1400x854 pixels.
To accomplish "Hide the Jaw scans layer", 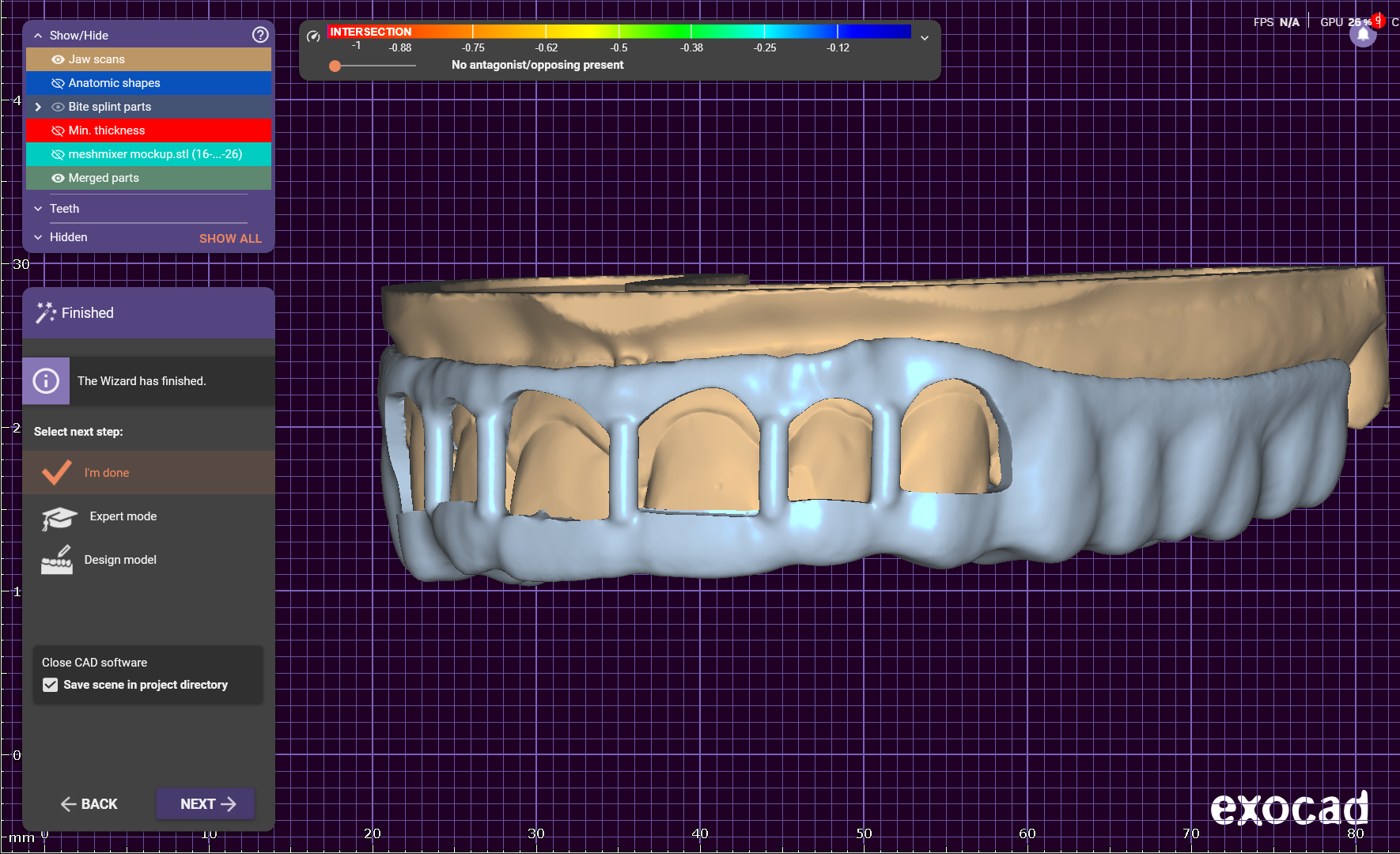I will click(x=58, y=59).
